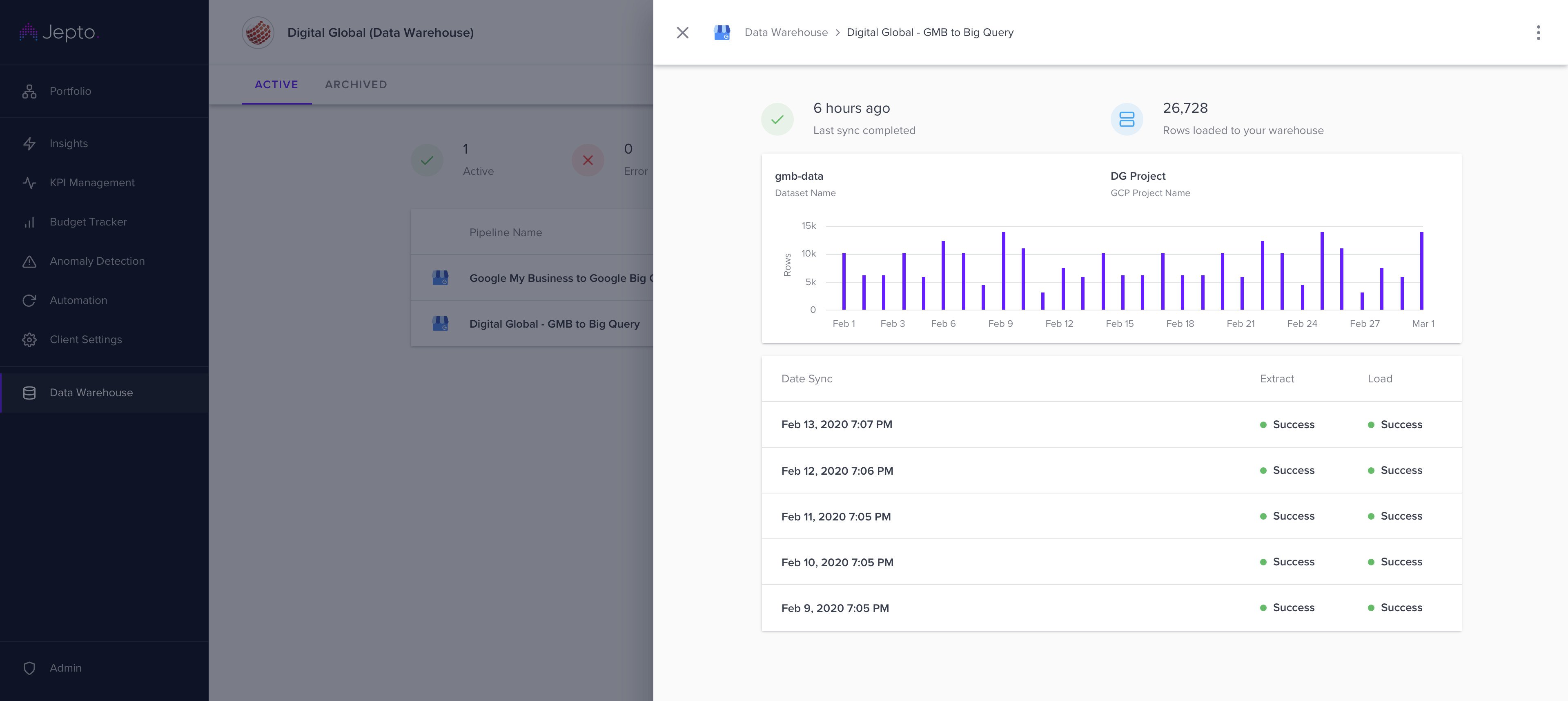Image resolution: width=1568 pixels, height=701 pixels.
Task: Click the Load column header
Action: (x=1380, y=379)
